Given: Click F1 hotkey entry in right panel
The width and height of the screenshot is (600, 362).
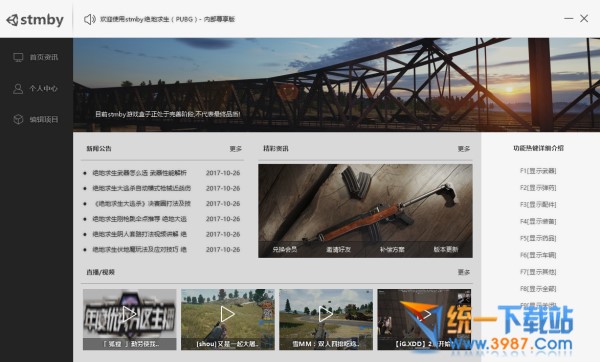Looking at the screenshot, I should [x=538, y=171].
